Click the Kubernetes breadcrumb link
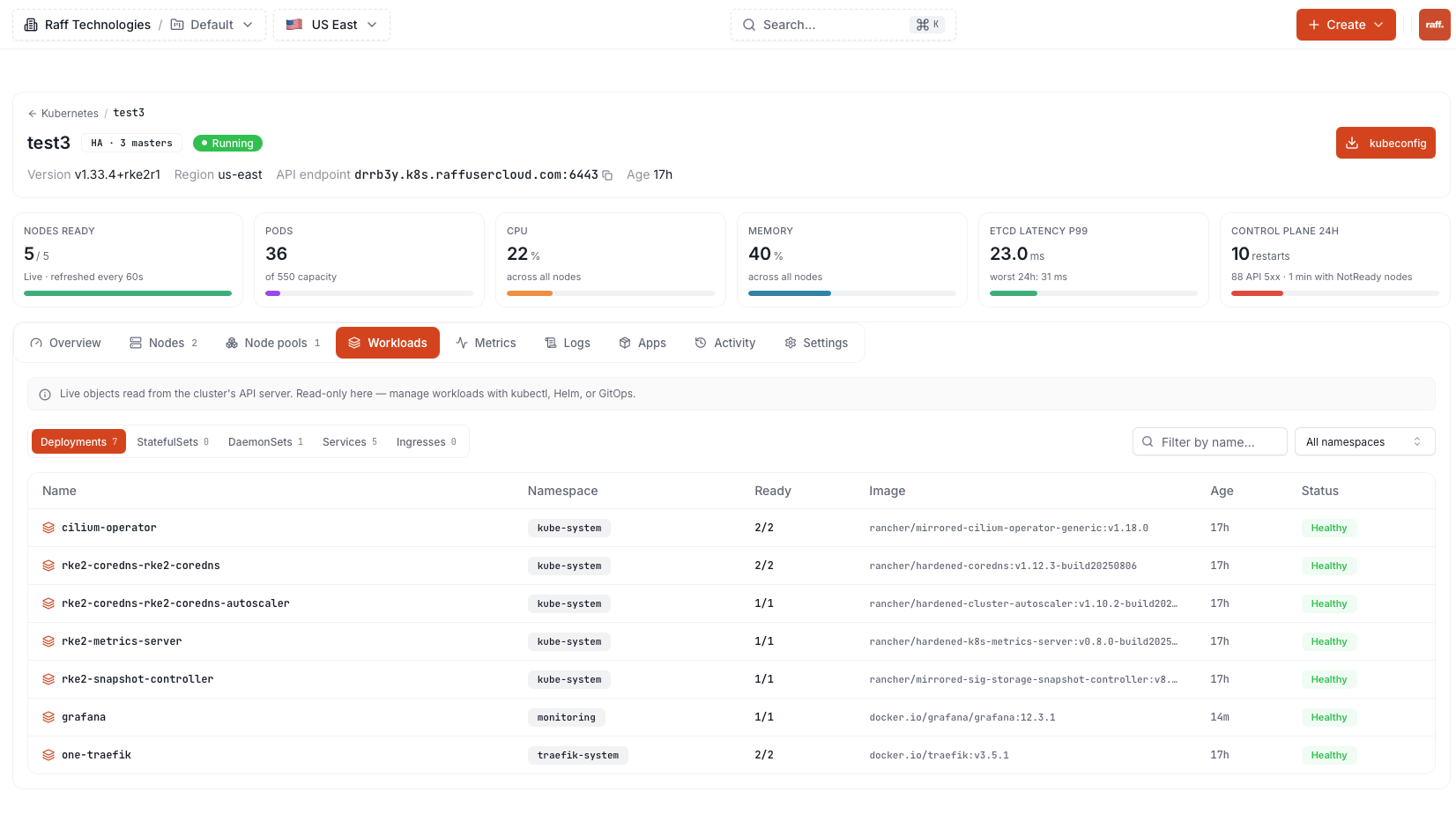This screenshot has height=836, width=1456. coord(70,114)
